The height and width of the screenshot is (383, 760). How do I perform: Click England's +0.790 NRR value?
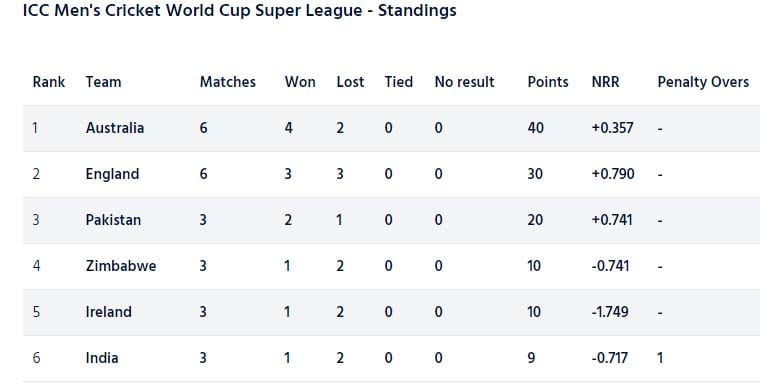click(613, 174)
